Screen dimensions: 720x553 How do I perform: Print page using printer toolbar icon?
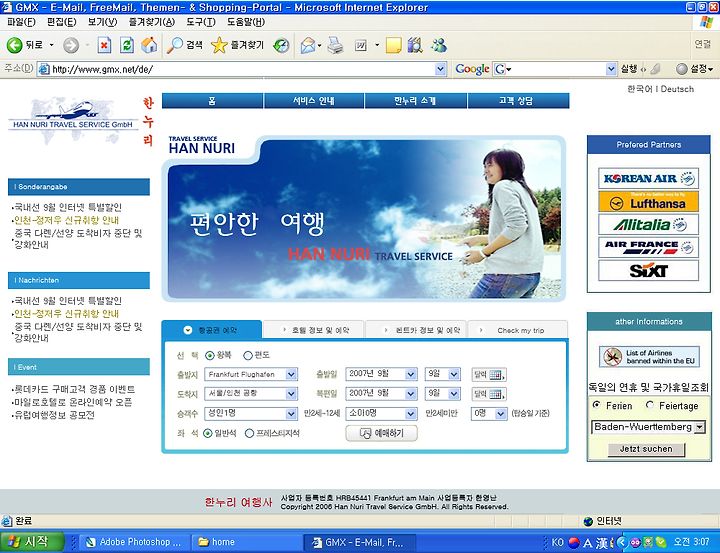pos(335,45)
